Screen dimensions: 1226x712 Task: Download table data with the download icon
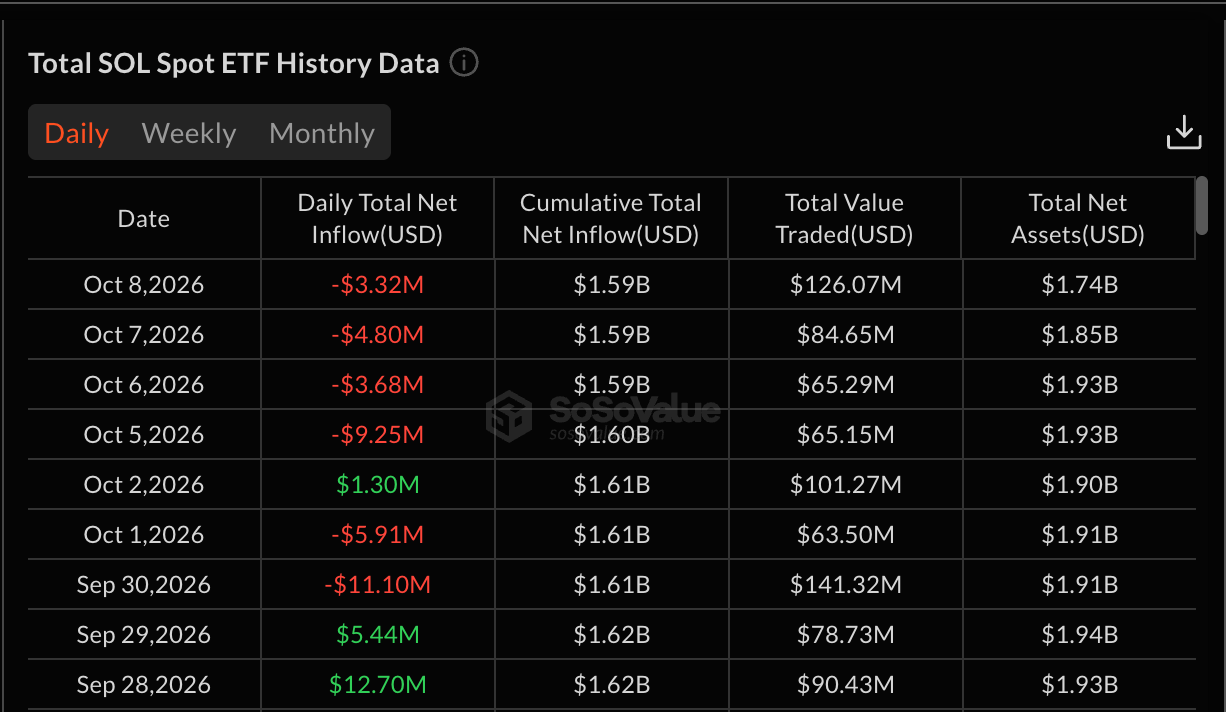(x=1184, y=133)
